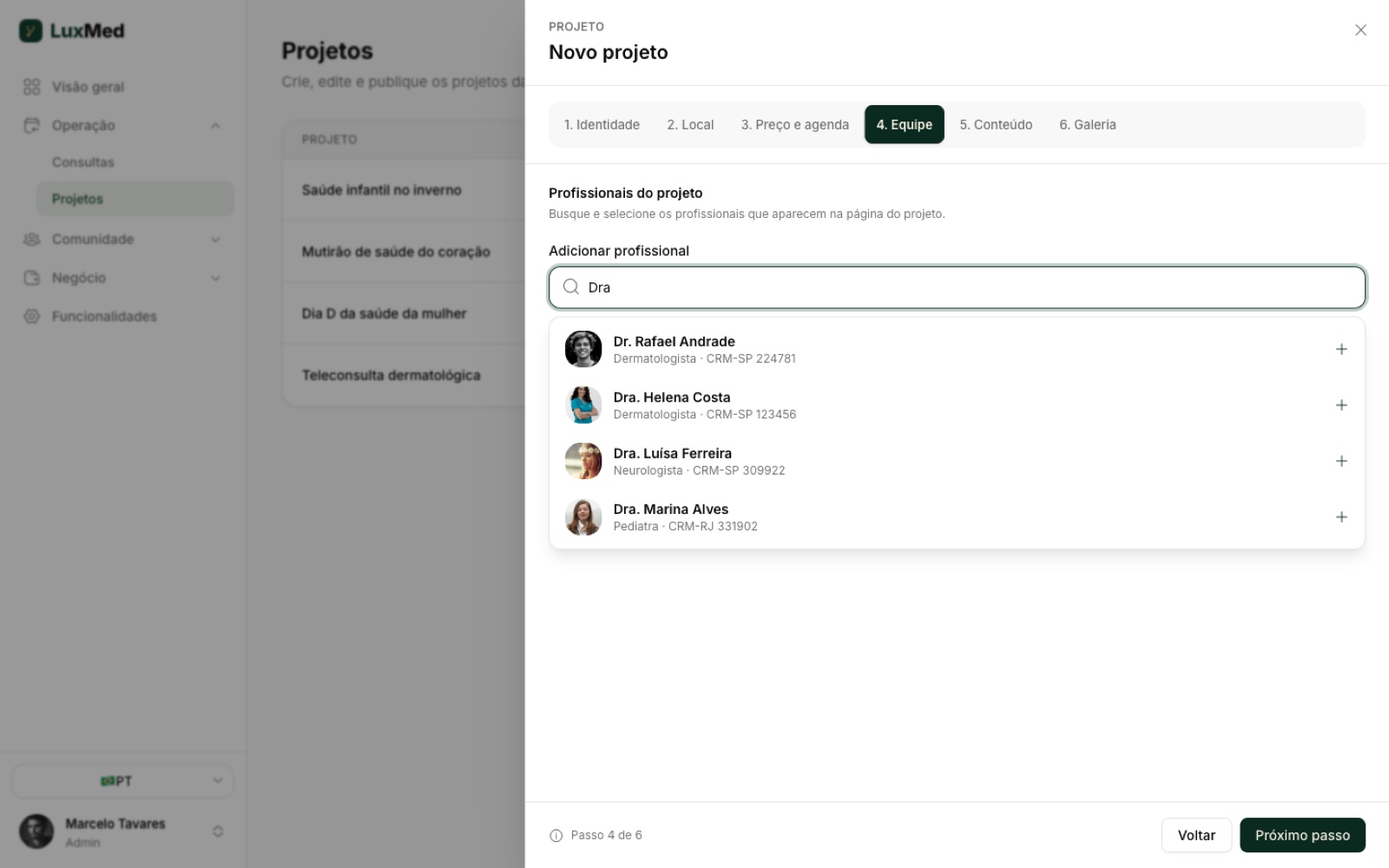Add Dra. Helena Costa with plus icon
Screen dimensions: 1389x868
[x=1341, y=405]
